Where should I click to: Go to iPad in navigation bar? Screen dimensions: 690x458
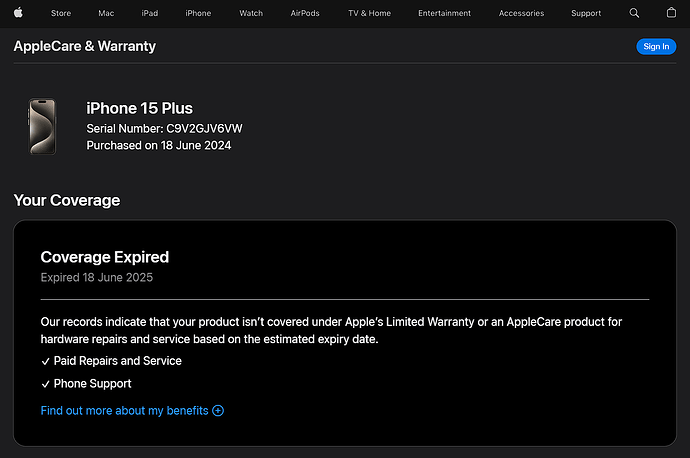pos(150,13)
